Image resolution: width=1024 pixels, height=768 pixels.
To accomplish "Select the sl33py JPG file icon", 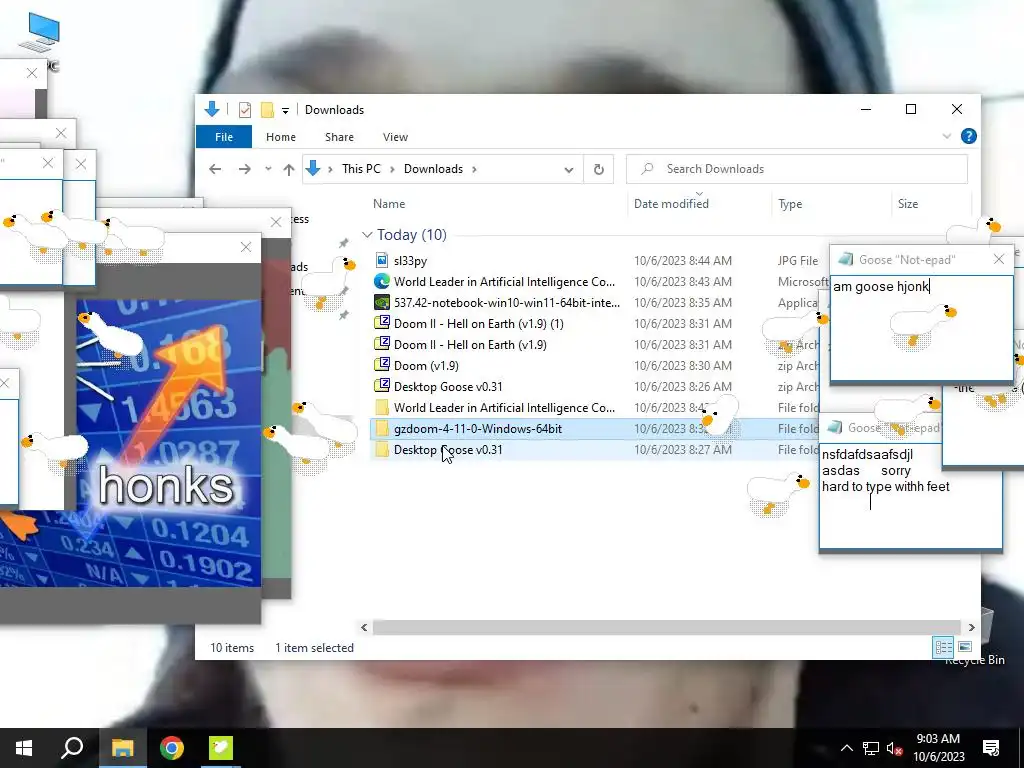I will click(x=382, y=261).
